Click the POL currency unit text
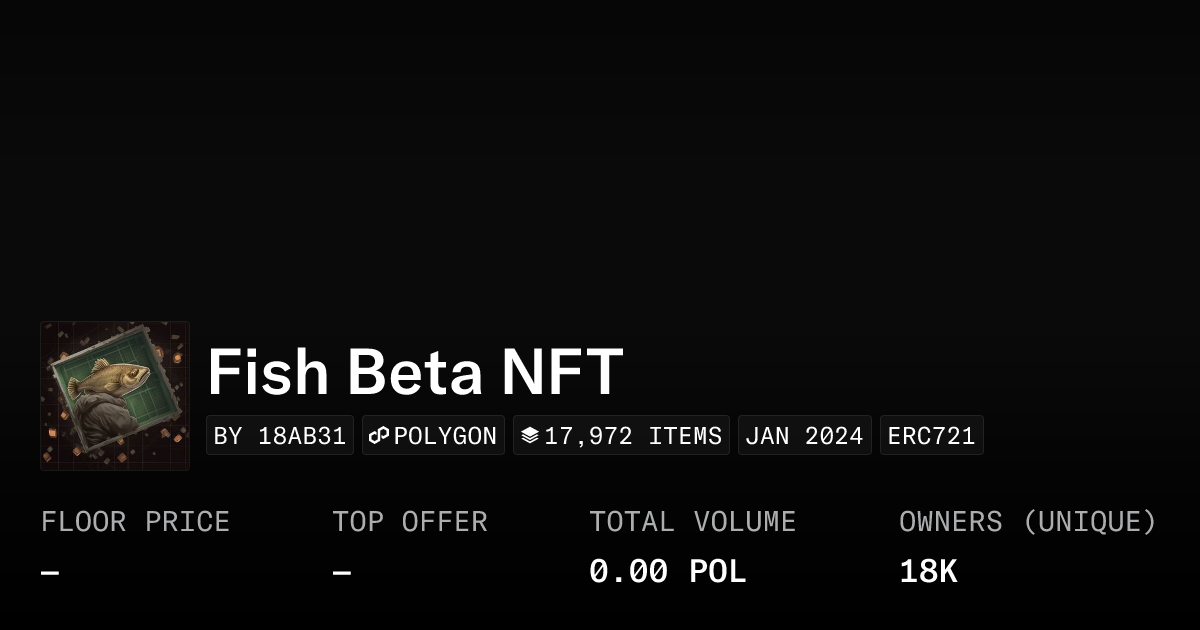 tap(718, 572)
